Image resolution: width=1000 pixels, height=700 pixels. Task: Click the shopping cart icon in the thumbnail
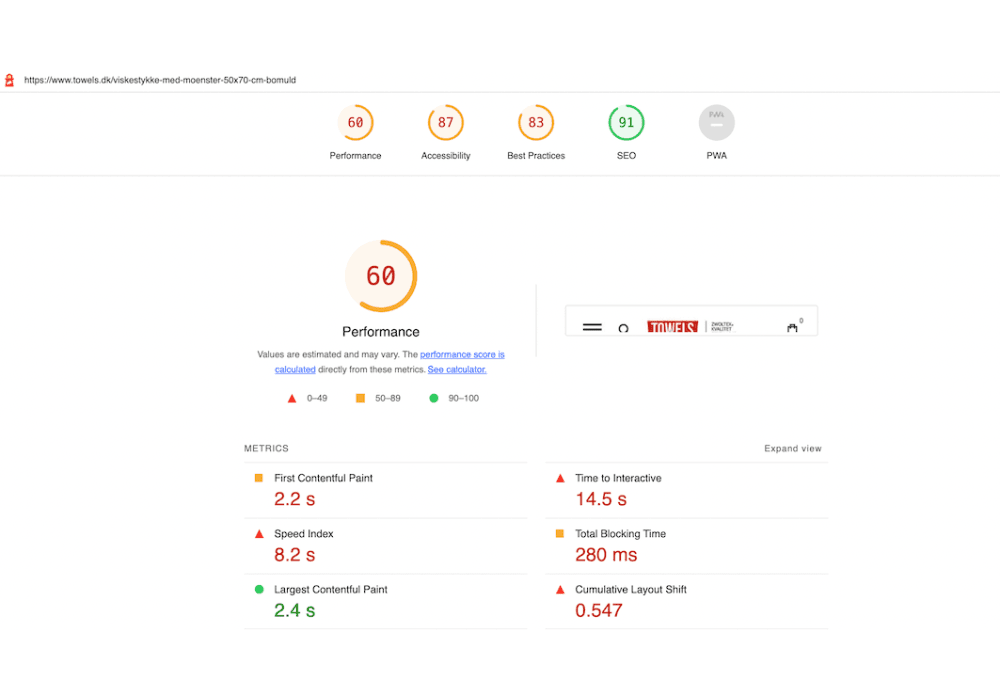pos(792,327)
